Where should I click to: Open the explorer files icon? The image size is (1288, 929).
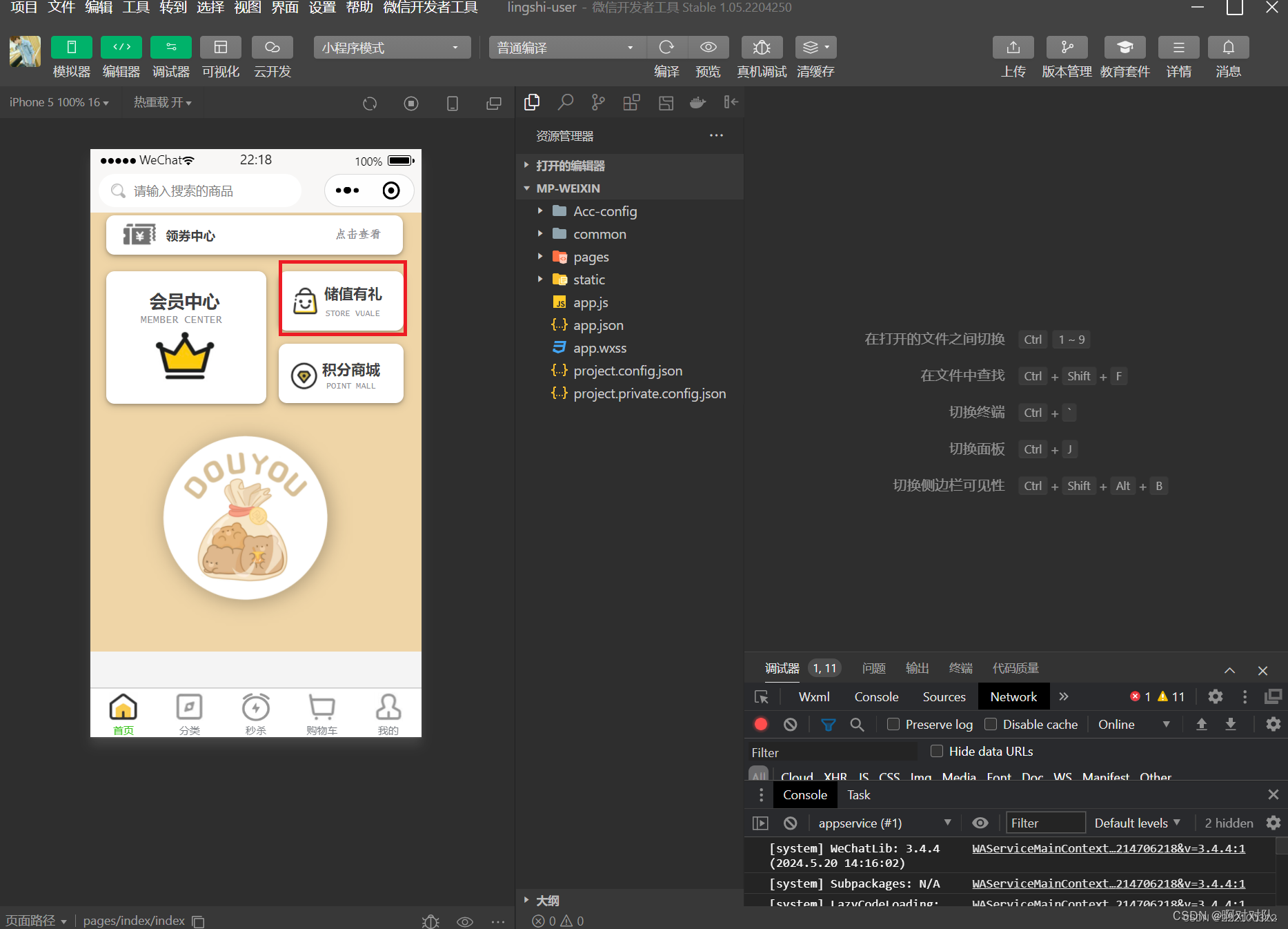532,102
